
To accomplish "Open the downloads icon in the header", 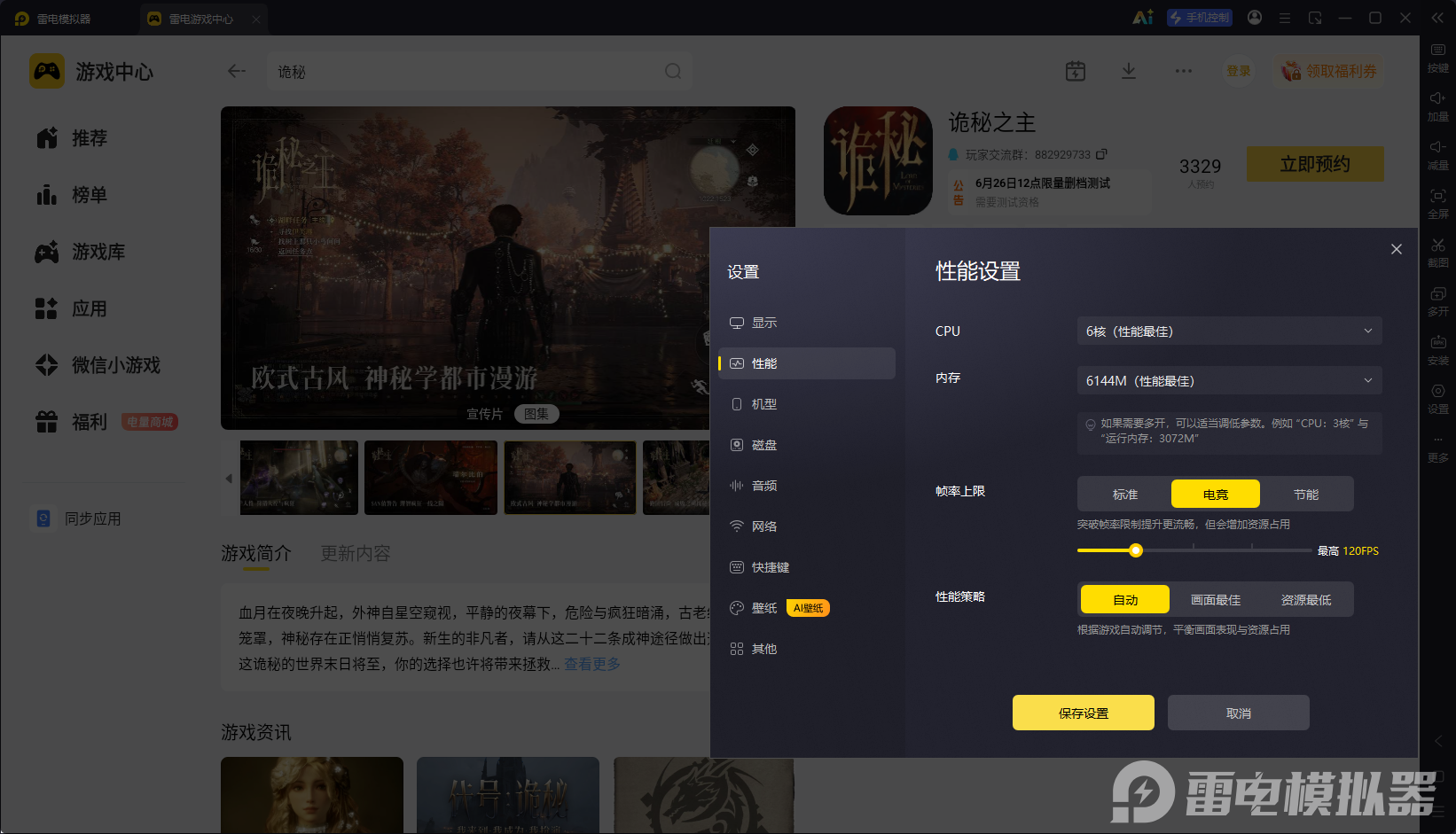I will click(1129, 71).
